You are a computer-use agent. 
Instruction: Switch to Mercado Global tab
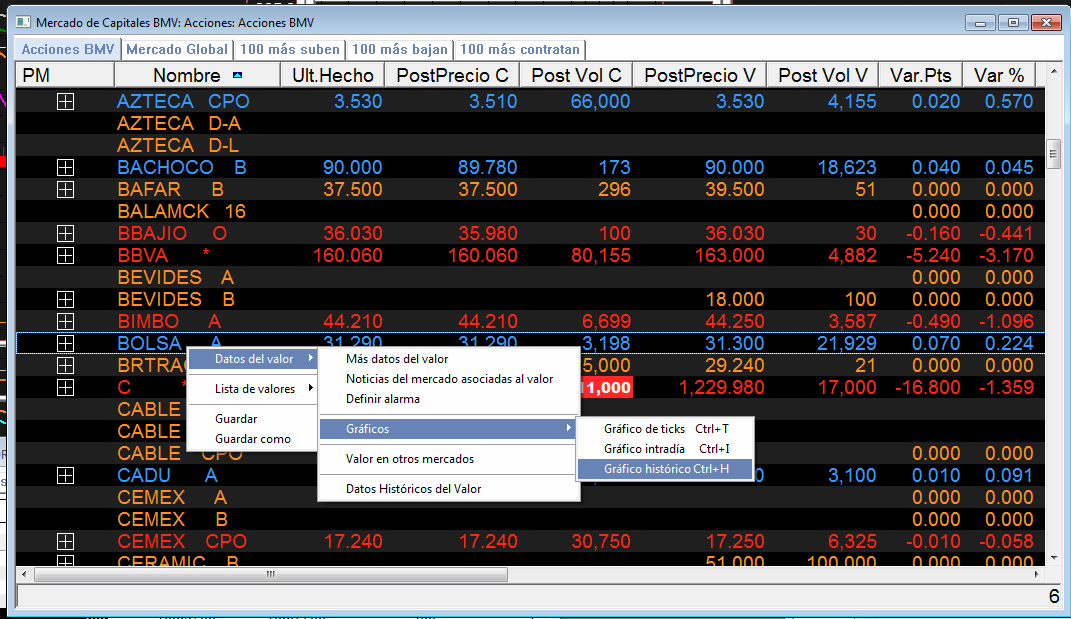pos(177,49)
